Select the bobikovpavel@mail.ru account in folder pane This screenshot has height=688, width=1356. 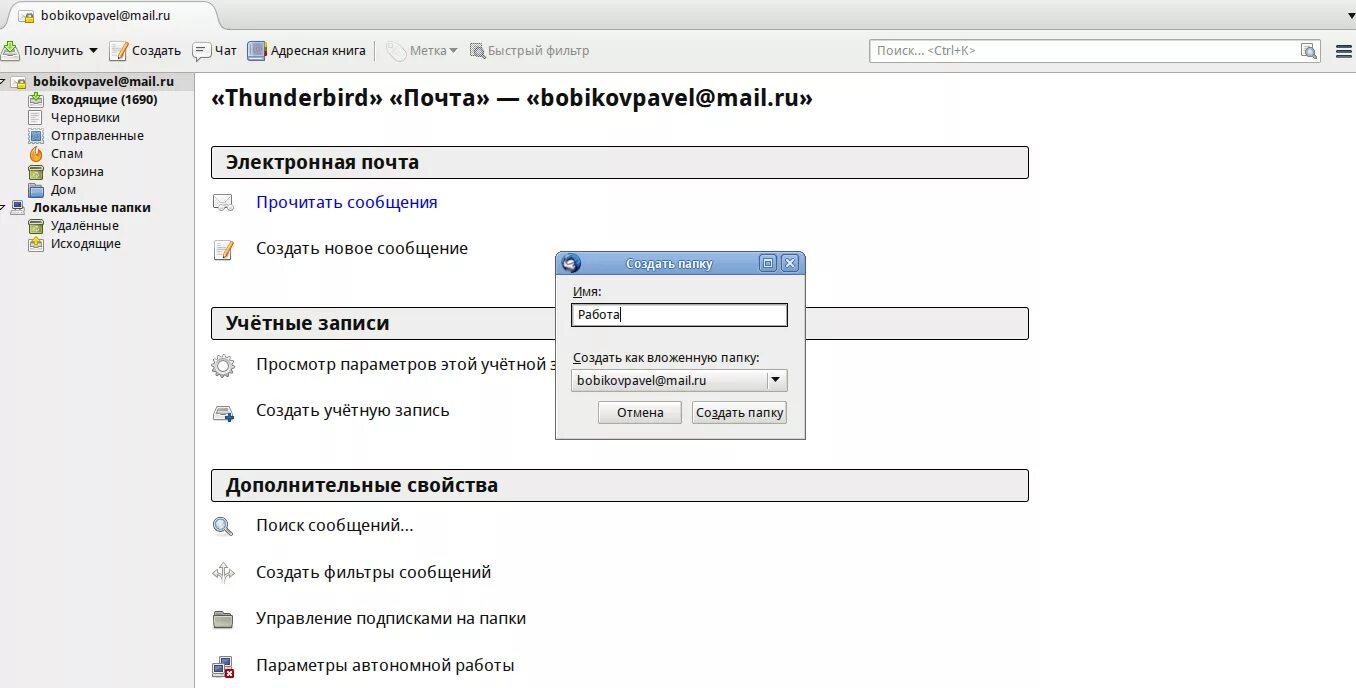102,82
